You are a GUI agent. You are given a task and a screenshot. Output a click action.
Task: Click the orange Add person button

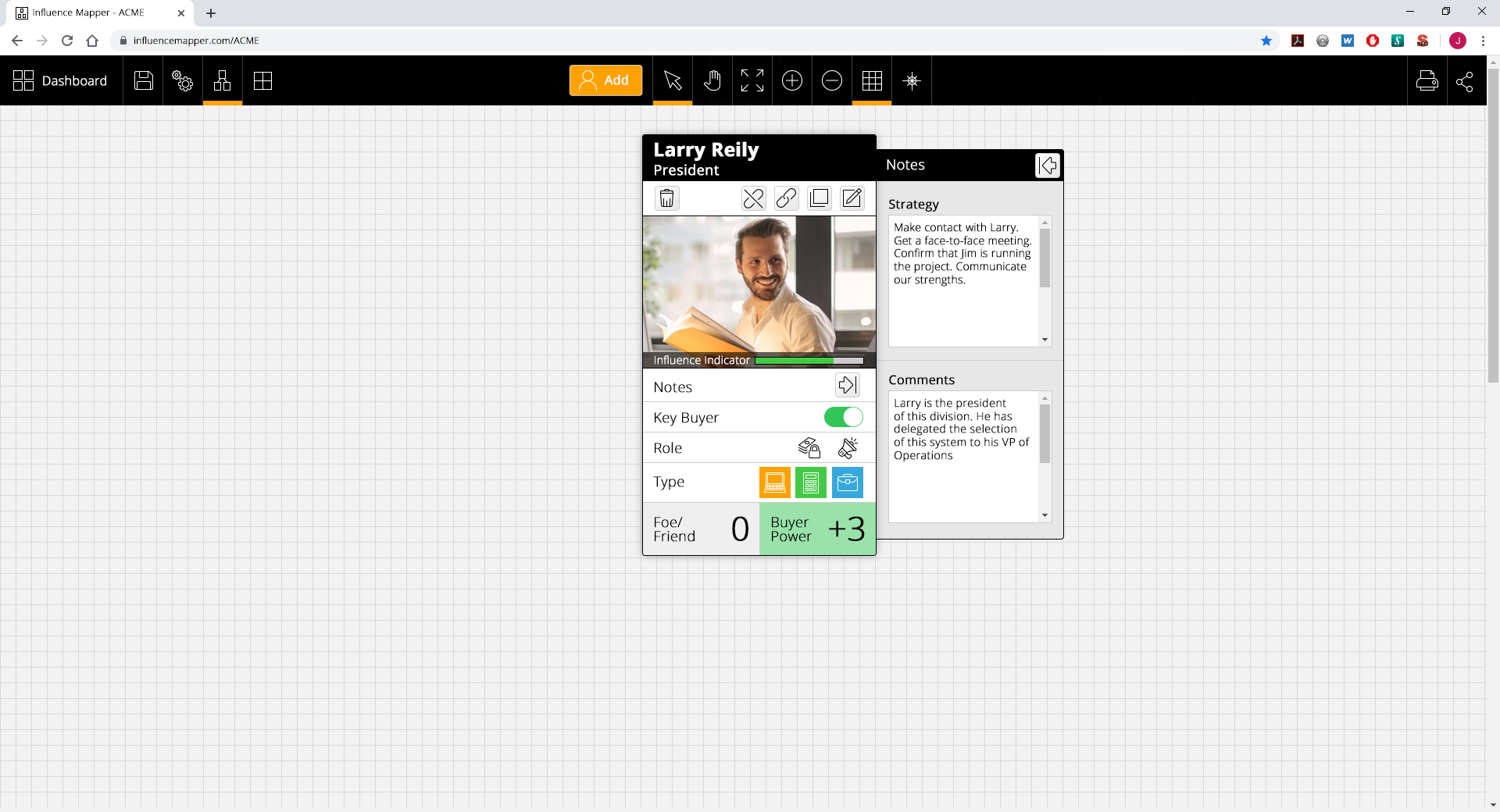pos(605,80)
